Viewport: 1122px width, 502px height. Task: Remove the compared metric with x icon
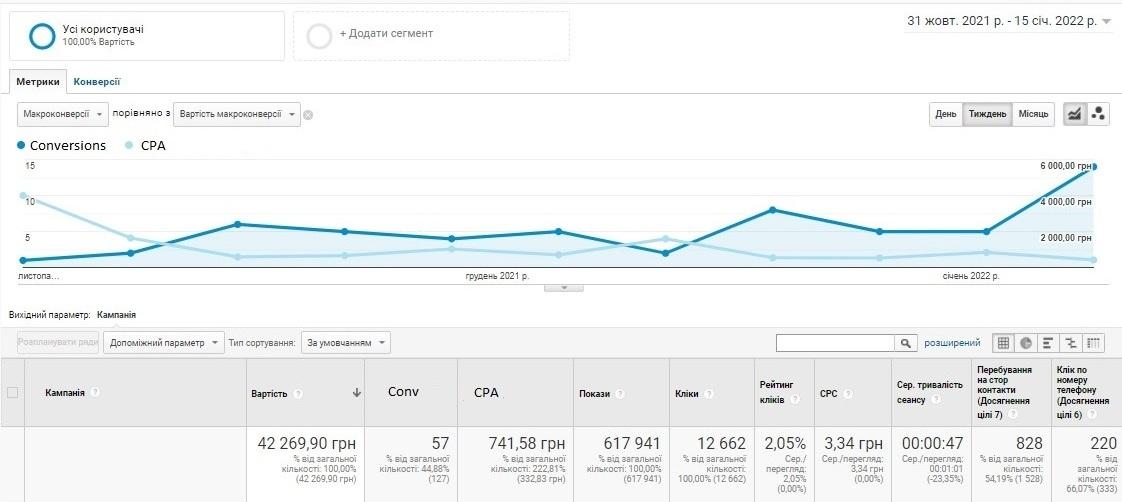[x=308, y=114]
